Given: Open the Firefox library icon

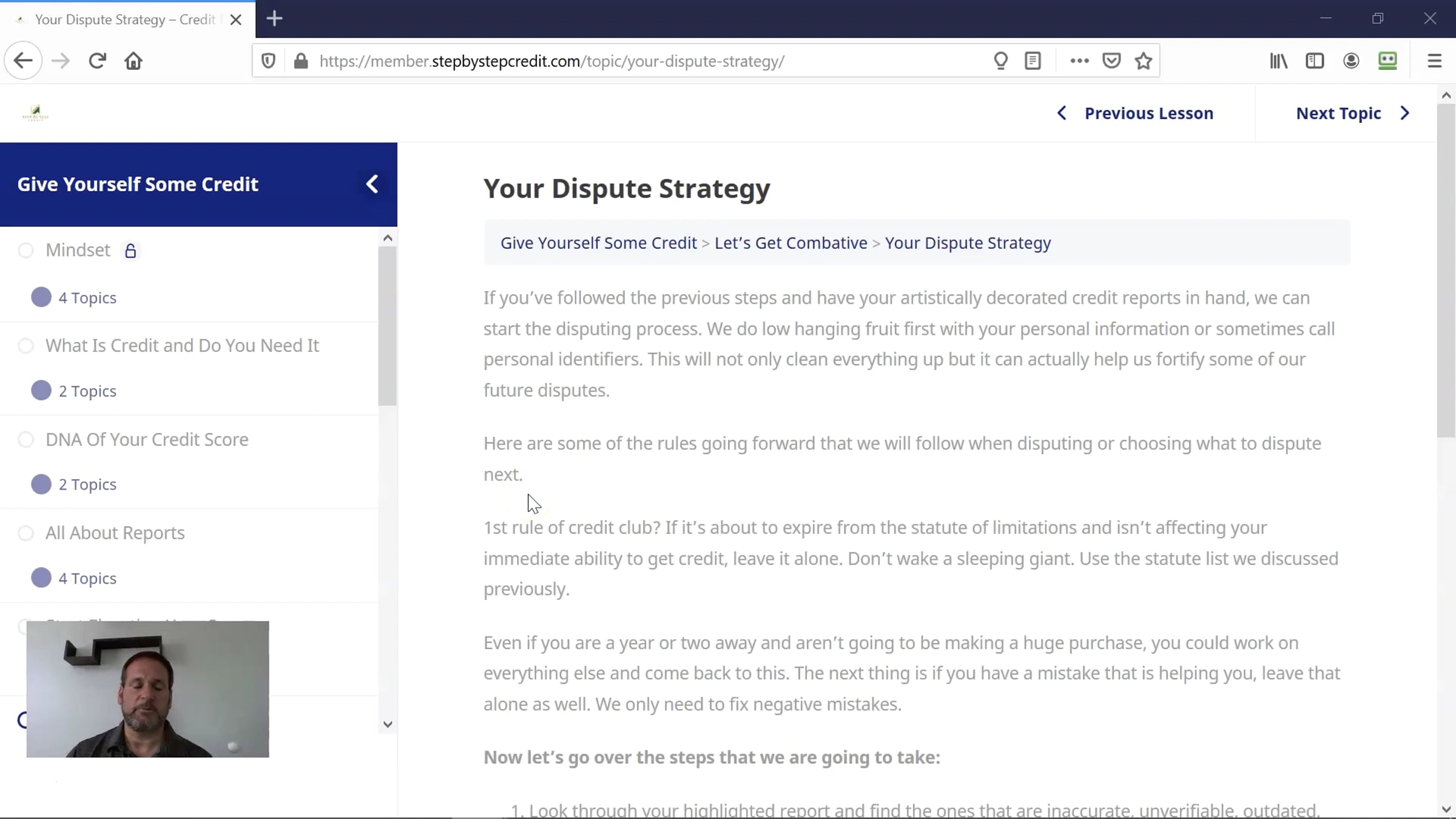Looking at the screenshot, I should pyautogui.click(x=1278, y=61).
